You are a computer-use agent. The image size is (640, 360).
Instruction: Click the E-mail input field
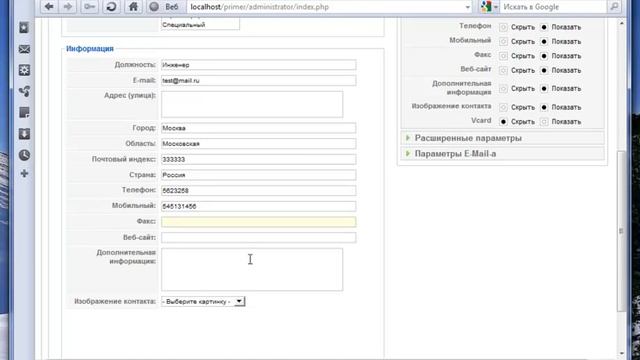[258, 80]
